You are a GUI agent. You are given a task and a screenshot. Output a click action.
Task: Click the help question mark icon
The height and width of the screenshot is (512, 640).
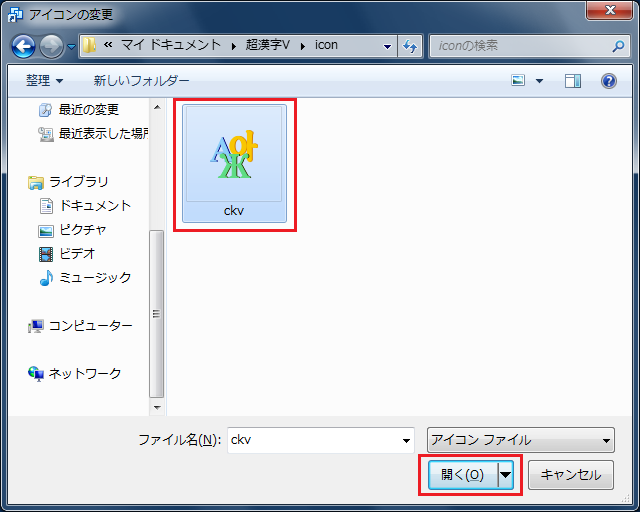pyautogui.click(x=608, y=81)
